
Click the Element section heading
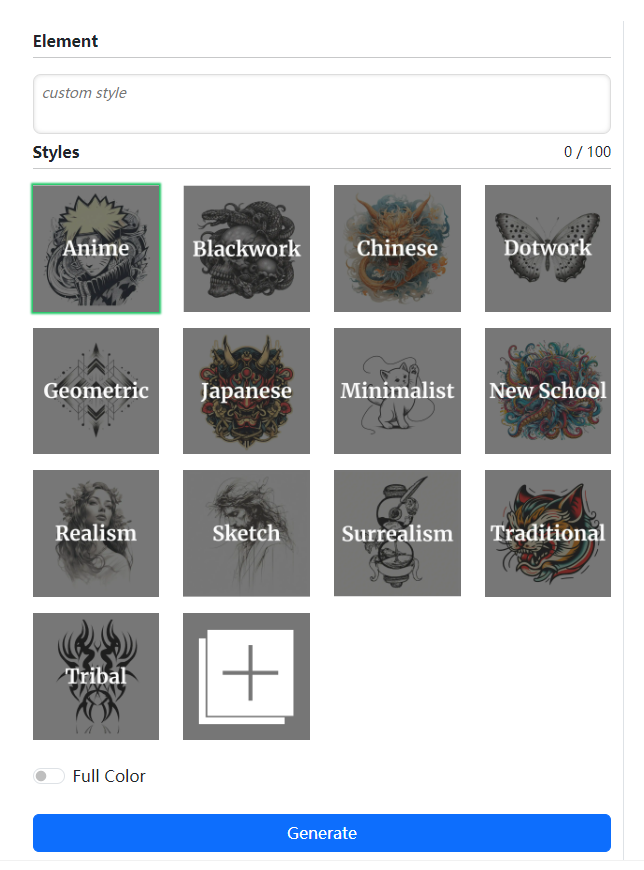(65, 41)
